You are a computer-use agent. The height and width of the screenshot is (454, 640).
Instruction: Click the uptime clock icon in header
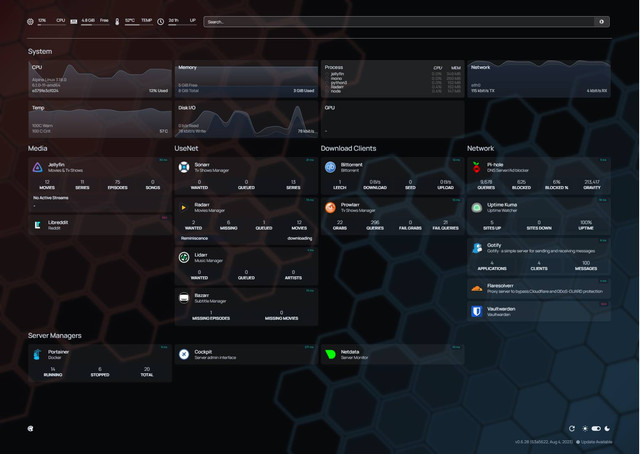point(160,22)
